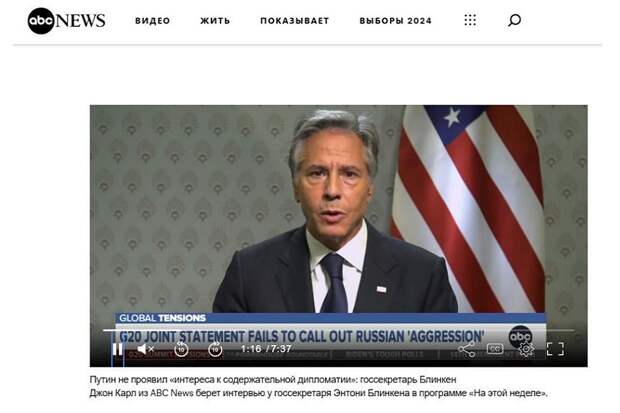Enter fullscreen video mode
The width and height of the screenshot is (620, 413).
pyautogui.click(x=555, y=349)
